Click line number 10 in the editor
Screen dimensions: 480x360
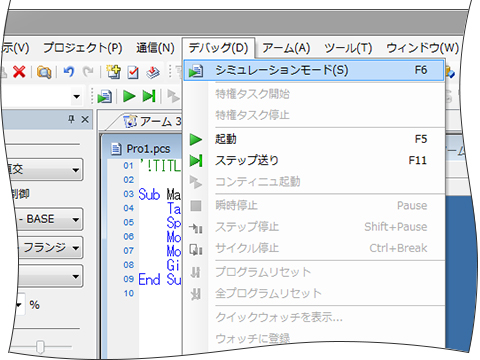(x=129, y=293)
